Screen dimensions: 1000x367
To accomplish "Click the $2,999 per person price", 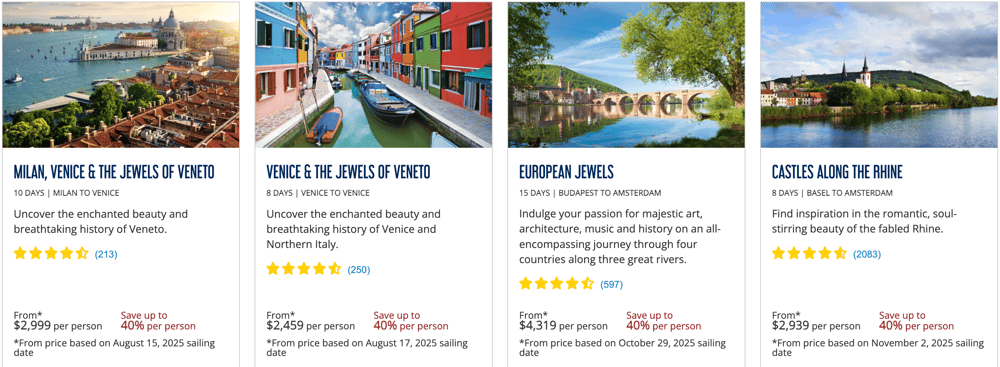I will pos(57,326).
